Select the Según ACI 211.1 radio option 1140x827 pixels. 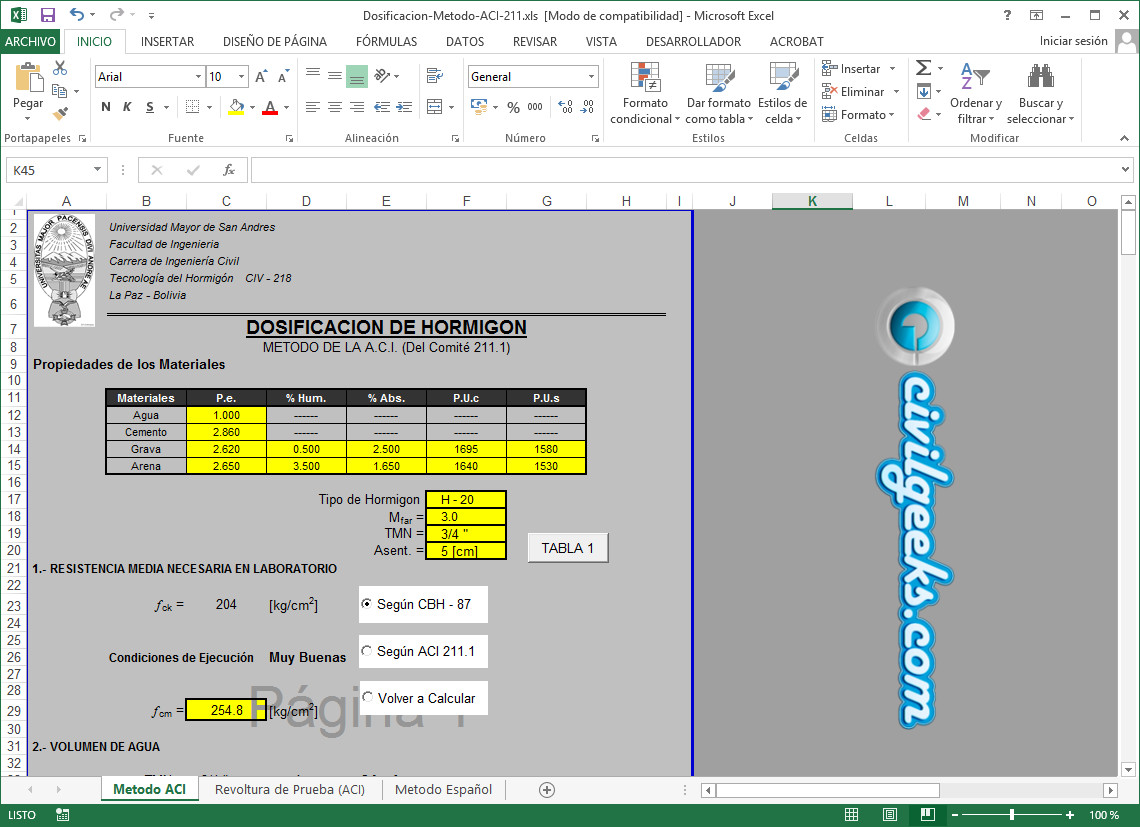coord(367,651)
